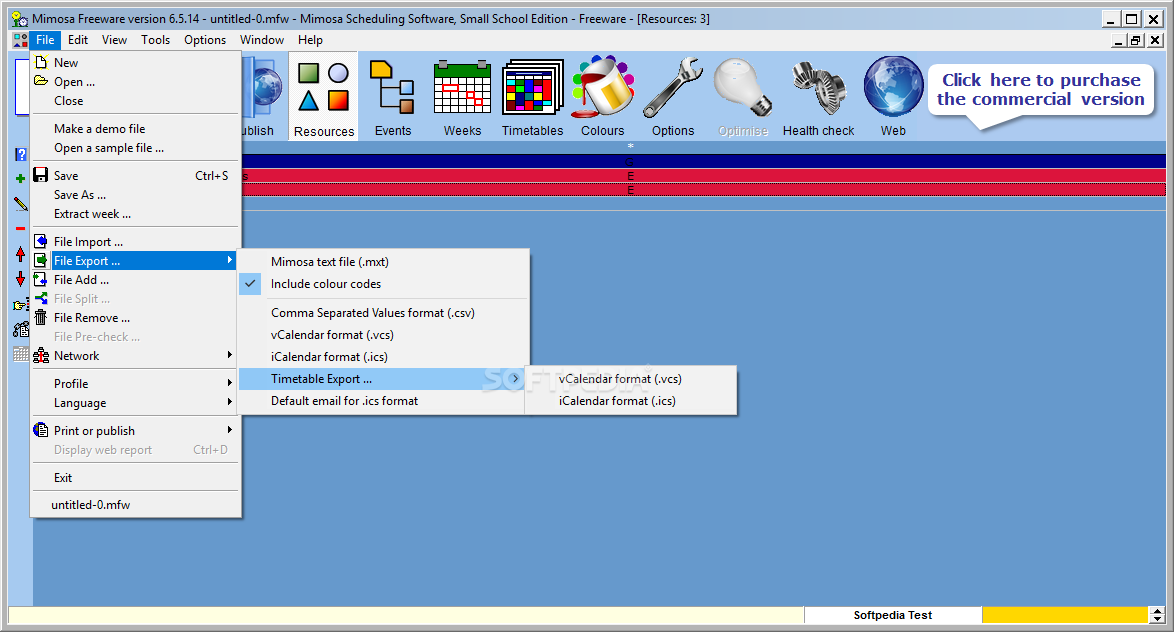Open the Window menu

pos(261,40)
